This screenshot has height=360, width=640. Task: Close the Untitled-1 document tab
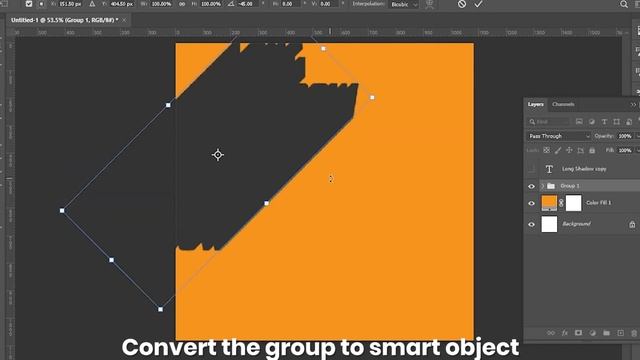click(124, 20)
